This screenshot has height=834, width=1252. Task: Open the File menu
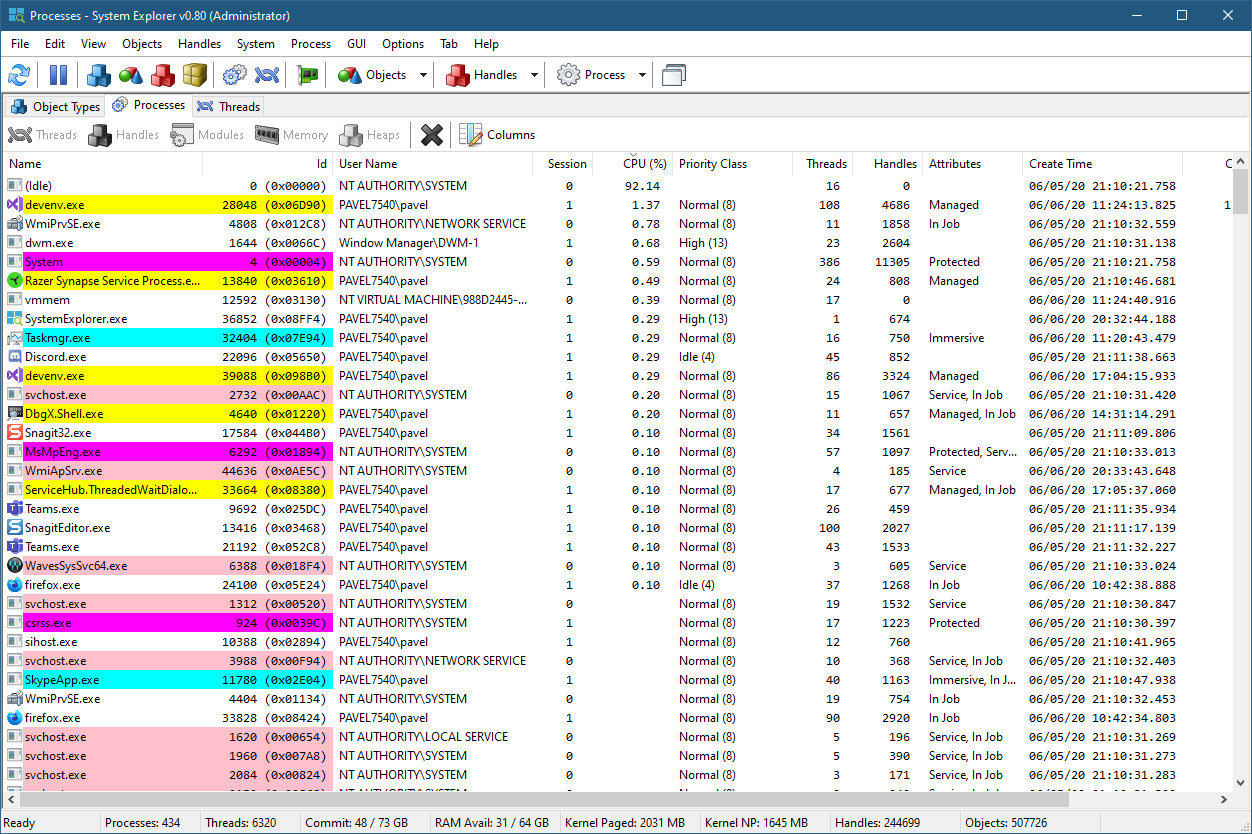20,44
